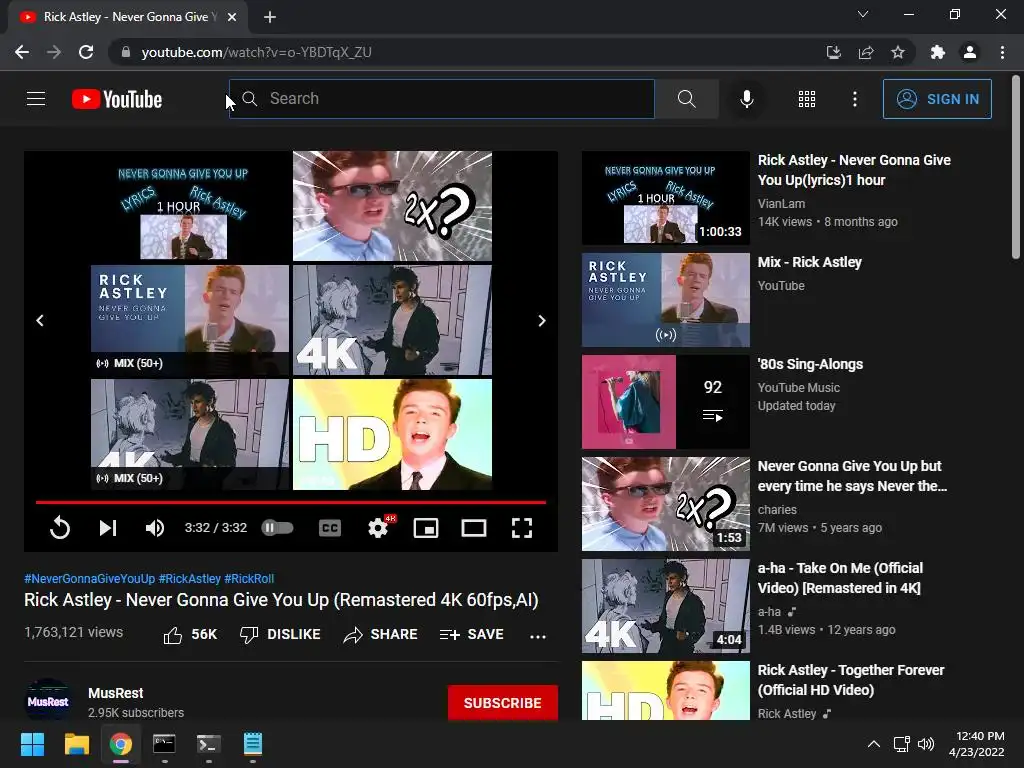Open the HD end-screen suggestion thumbnail
Image resolution: width=1024 pixels, height=768 pixels.
392,434
